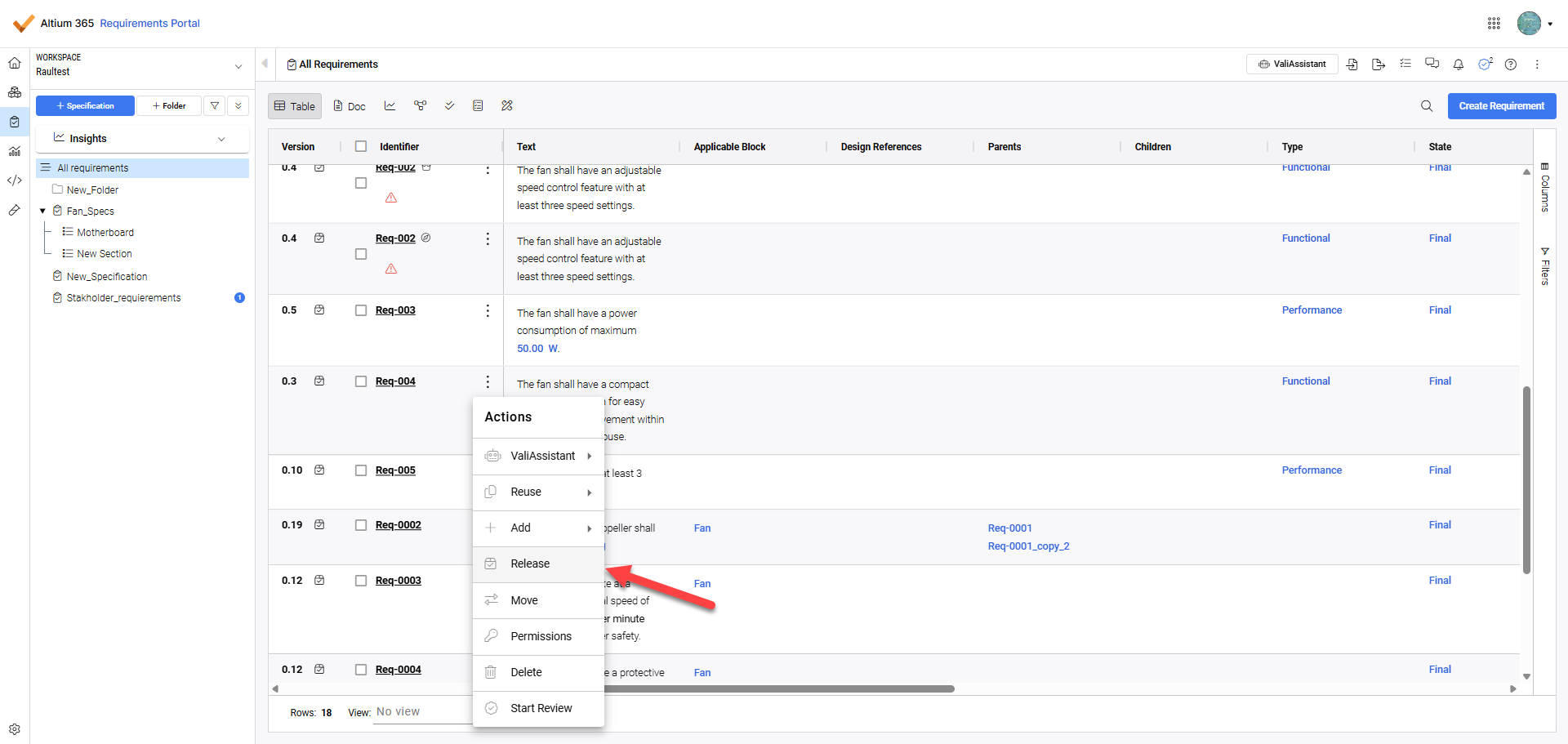
Task: Click the filter funnel icon near Folder
Action: coord(215,106)
